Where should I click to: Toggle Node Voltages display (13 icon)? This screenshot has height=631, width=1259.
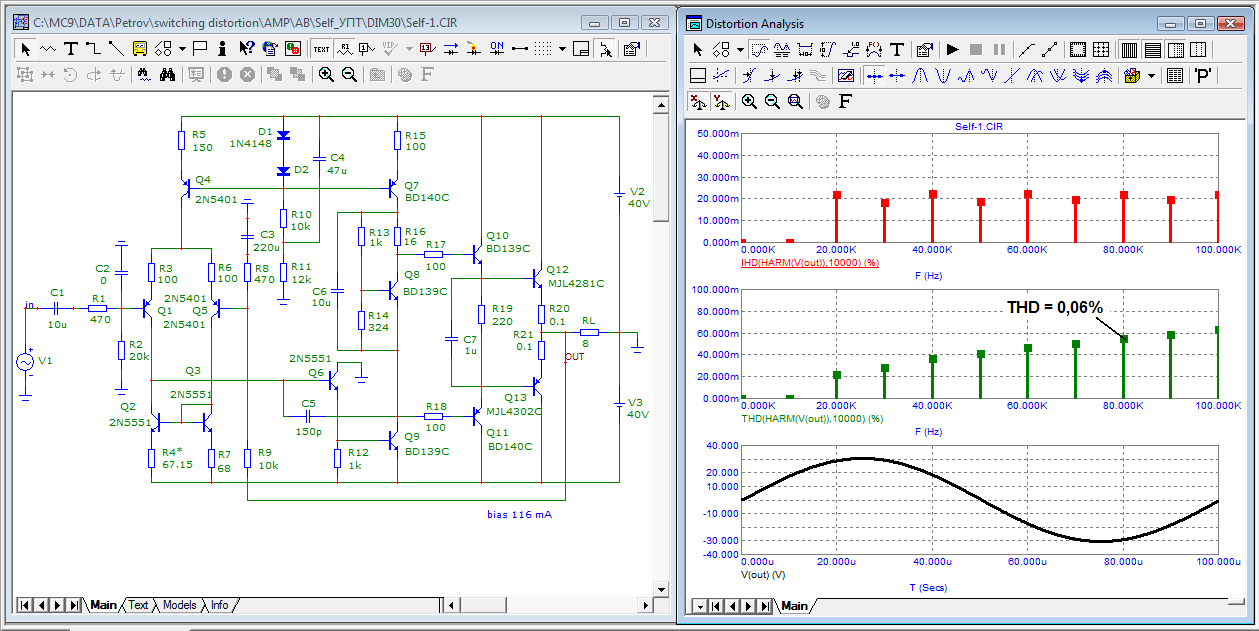(426, 48)
